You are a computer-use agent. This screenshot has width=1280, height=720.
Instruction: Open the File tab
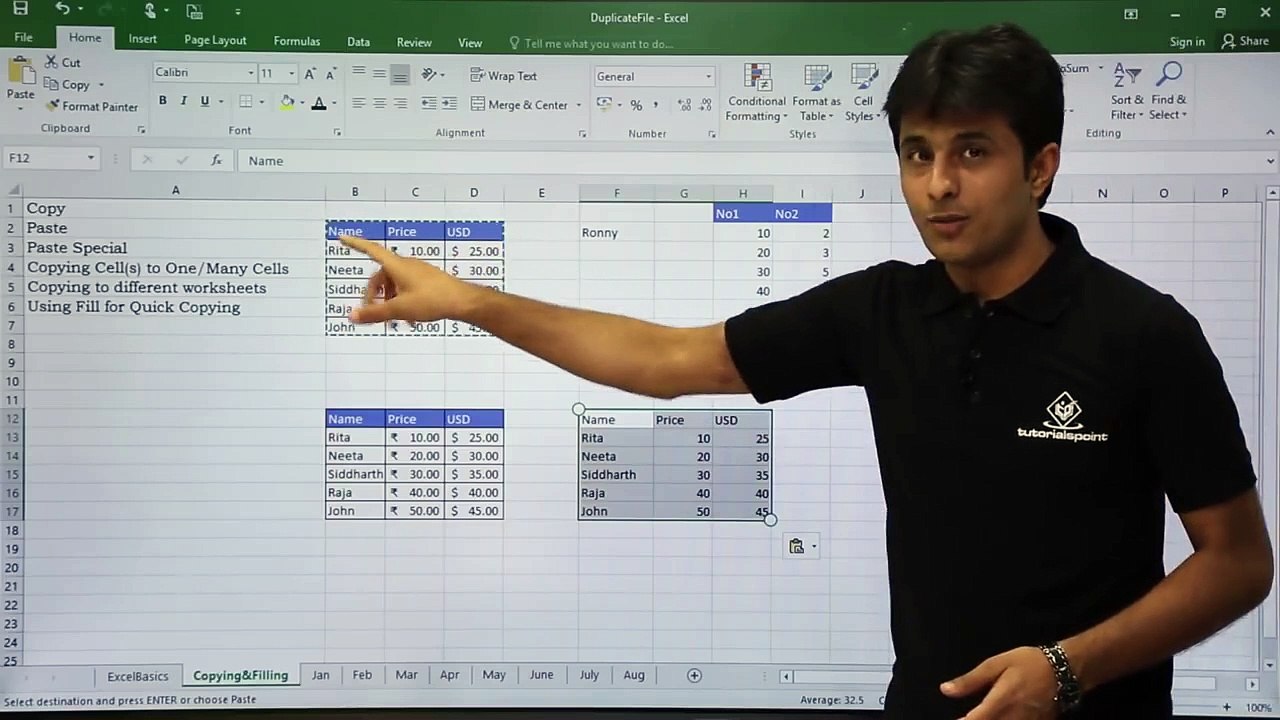point(23,38)
